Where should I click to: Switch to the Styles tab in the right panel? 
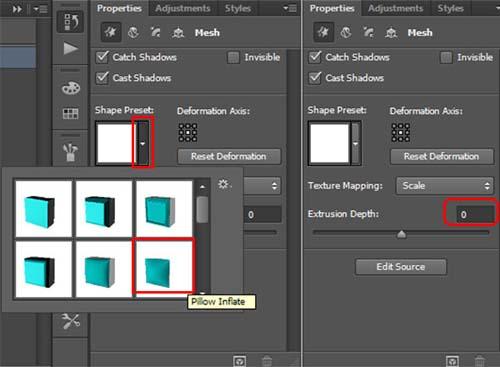coord(450,8)
